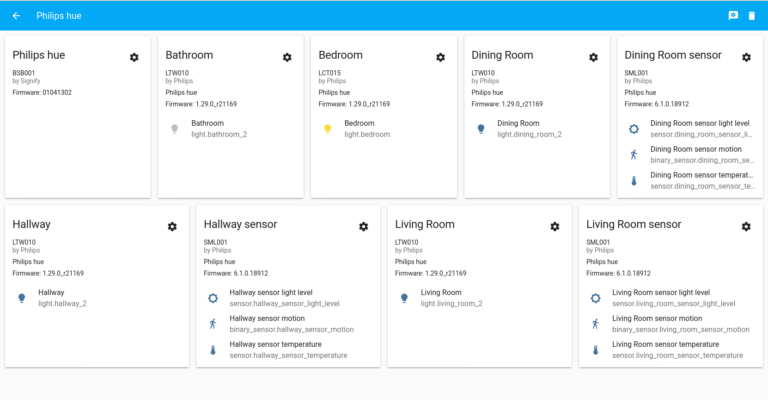Screen dimensions: 768x400
Task: Click Living Room sensor thermometer icon
Action: 595,350
